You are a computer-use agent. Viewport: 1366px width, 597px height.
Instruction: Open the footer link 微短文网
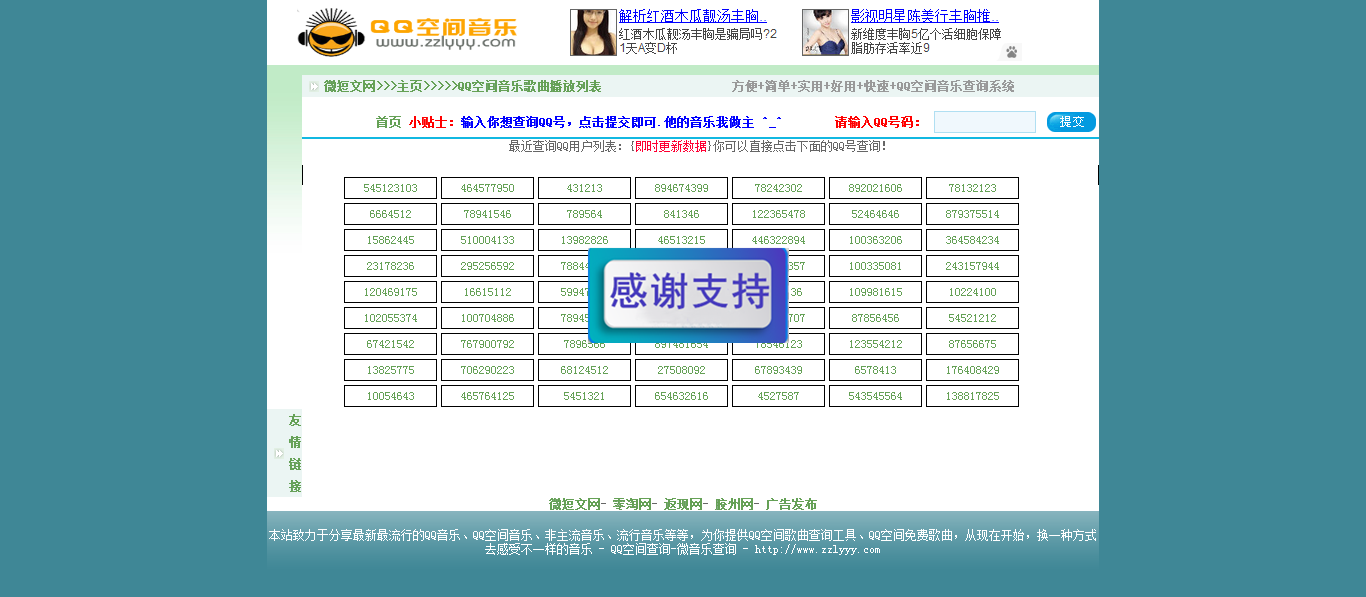[575, 504]
